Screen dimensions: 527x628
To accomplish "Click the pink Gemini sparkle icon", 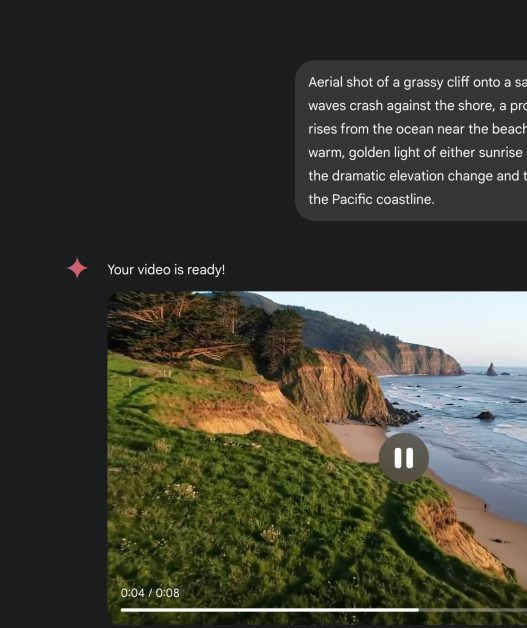I will (77, 268).
